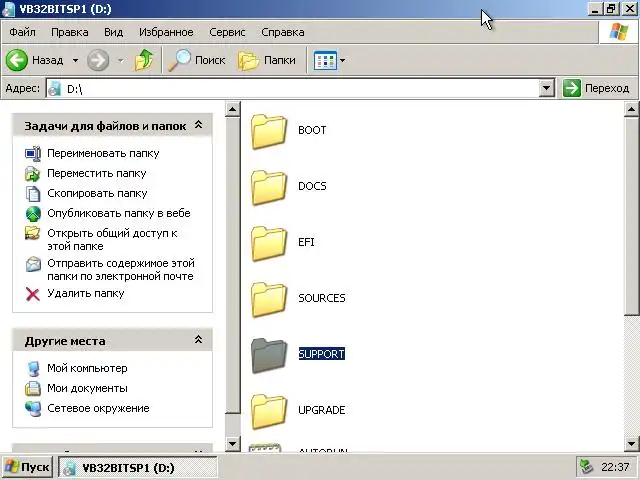Open the Файл menu
This screenshot has width=640, height=480.
pyautogui.click(x=22, y=32)
